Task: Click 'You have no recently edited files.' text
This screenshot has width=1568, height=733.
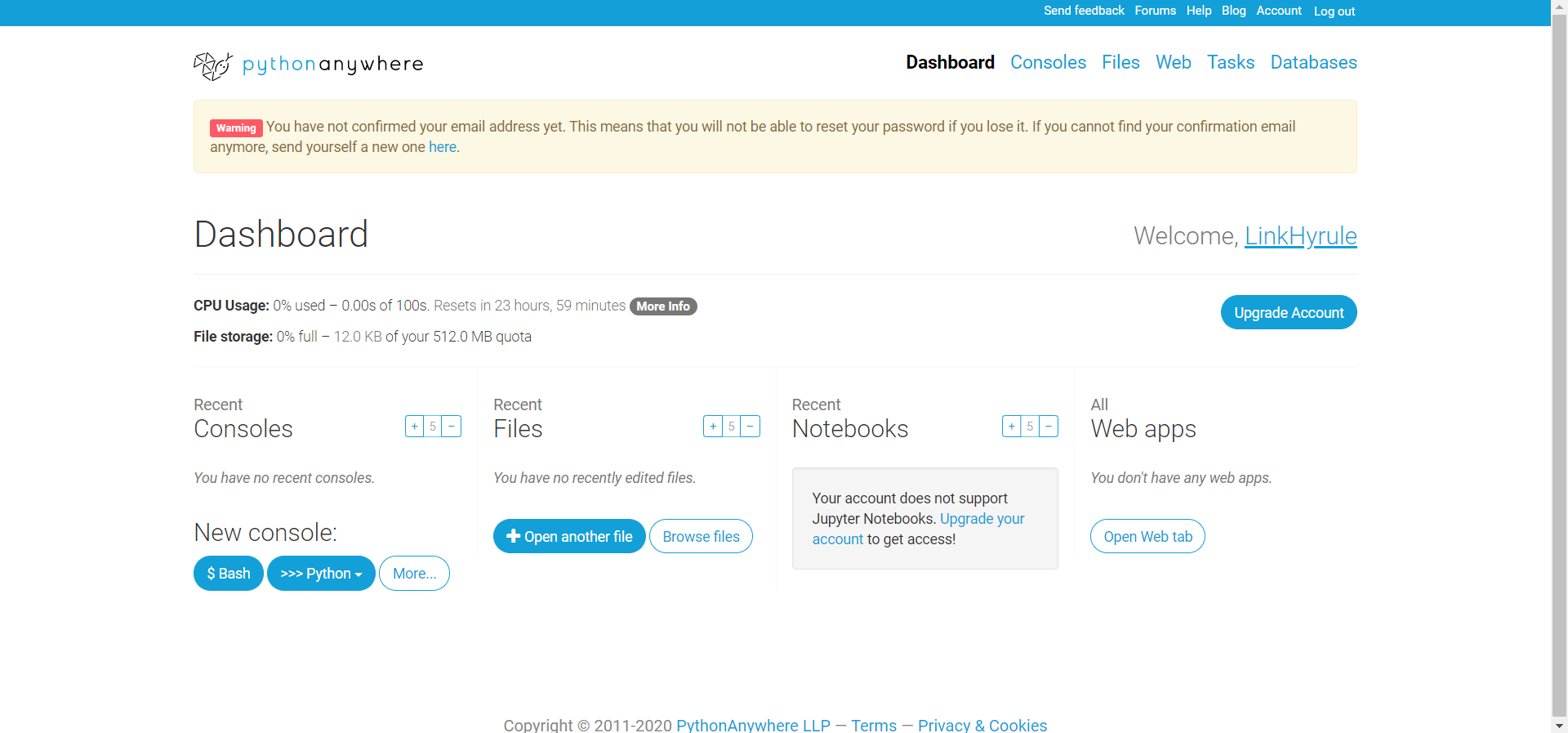Action: point(595,478)
